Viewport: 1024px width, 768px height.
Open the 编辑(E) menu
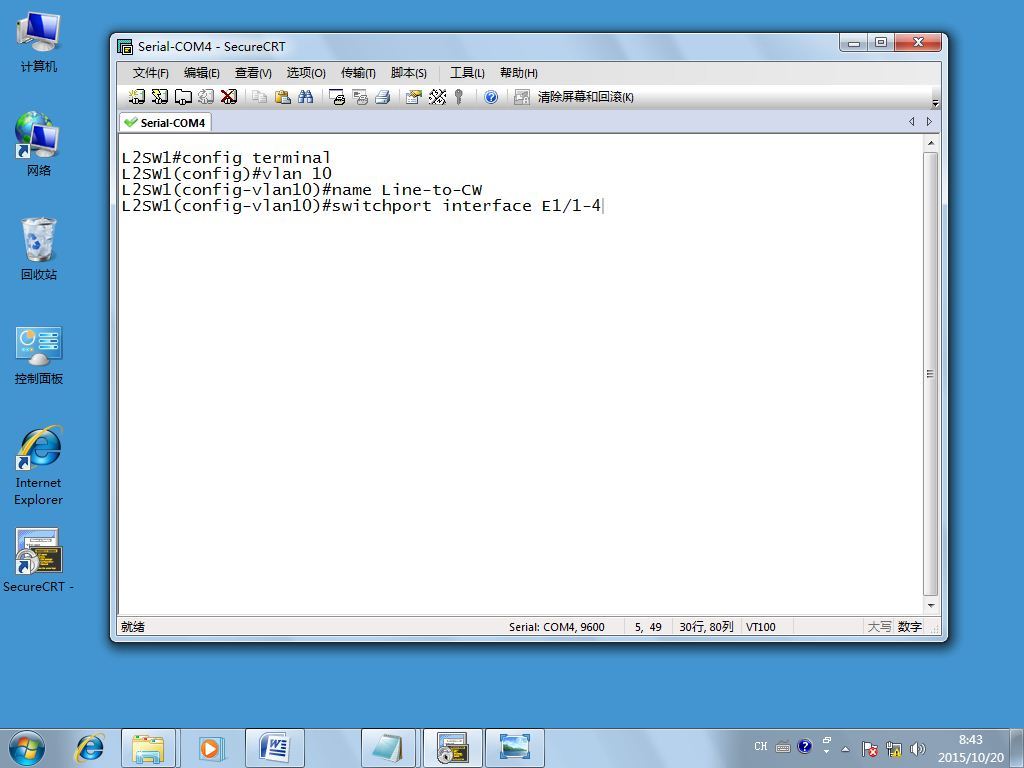201,72
